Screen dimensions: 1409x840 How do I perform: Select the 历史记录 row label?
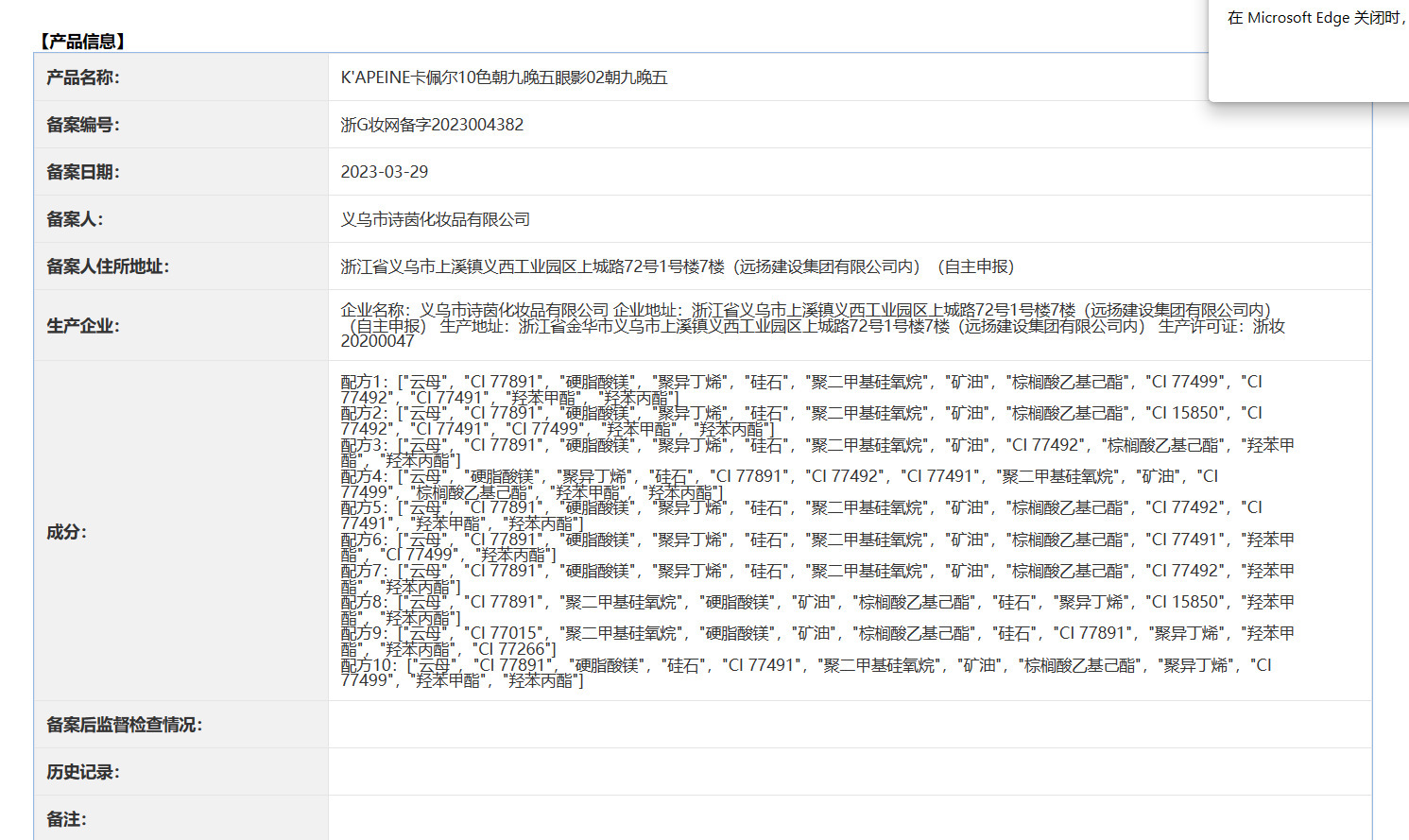[83, 772]
